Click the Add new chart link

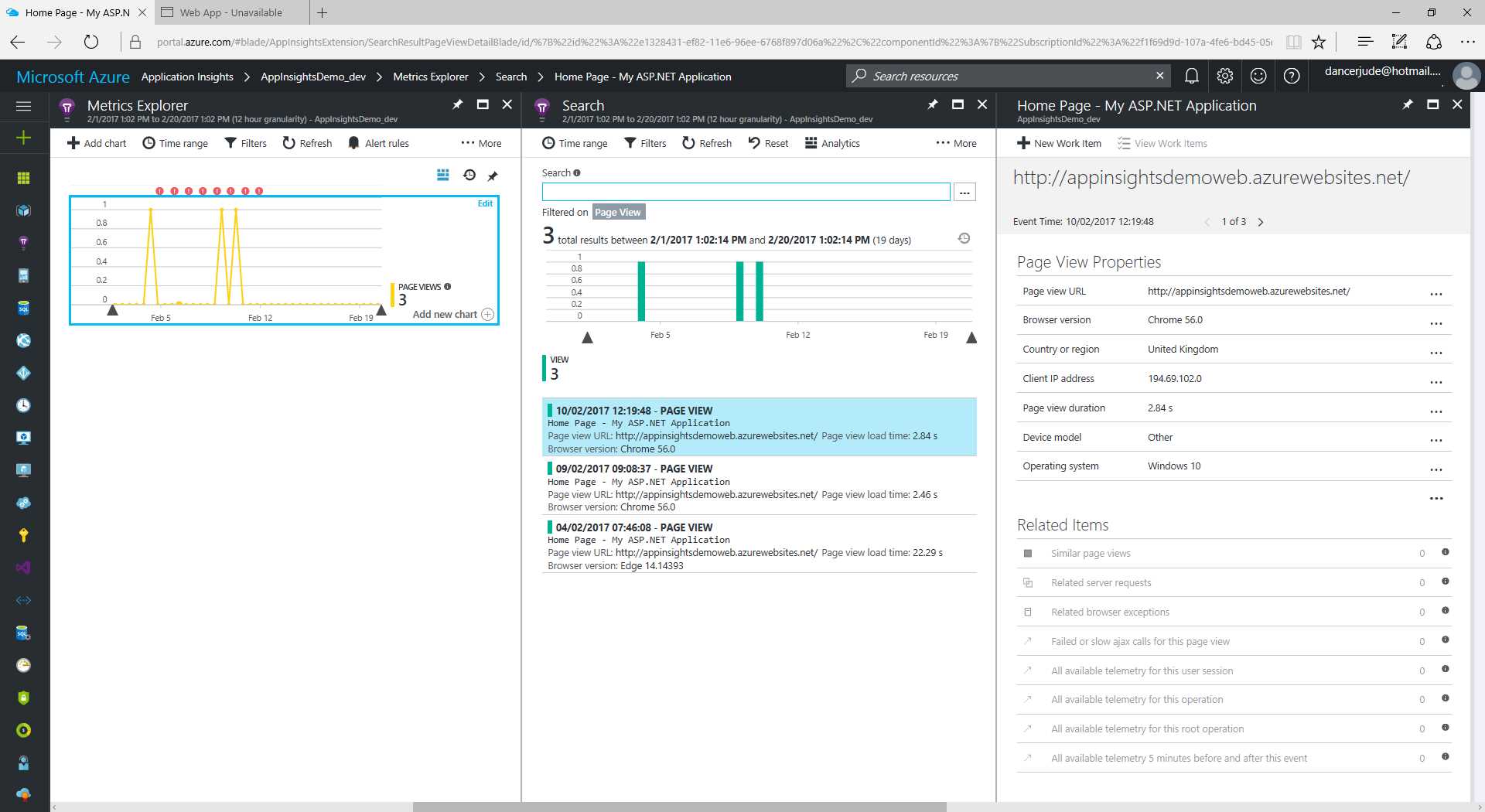pyautogui.click(x=445, y=314)
